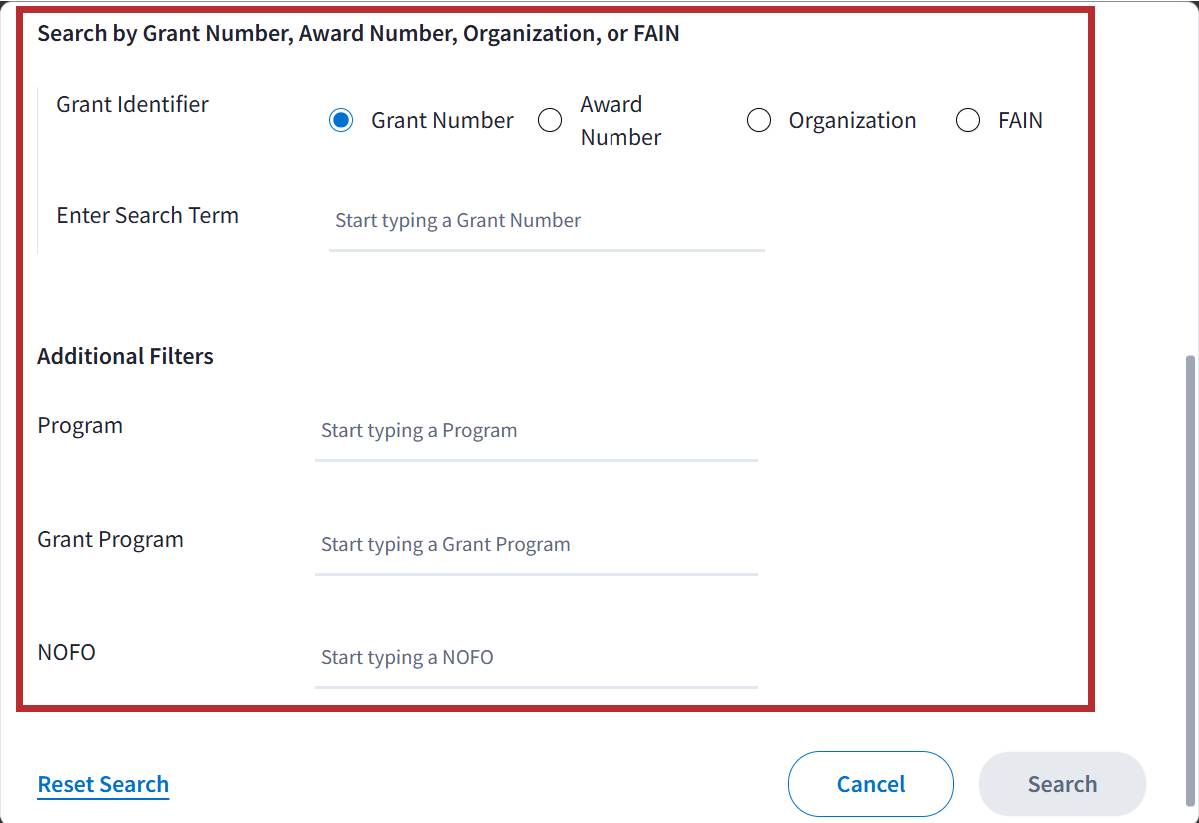Image resolution: width=1199 pixels, height=823 pixels.
Task: Click the Search button
Action: click(1062, 784)
